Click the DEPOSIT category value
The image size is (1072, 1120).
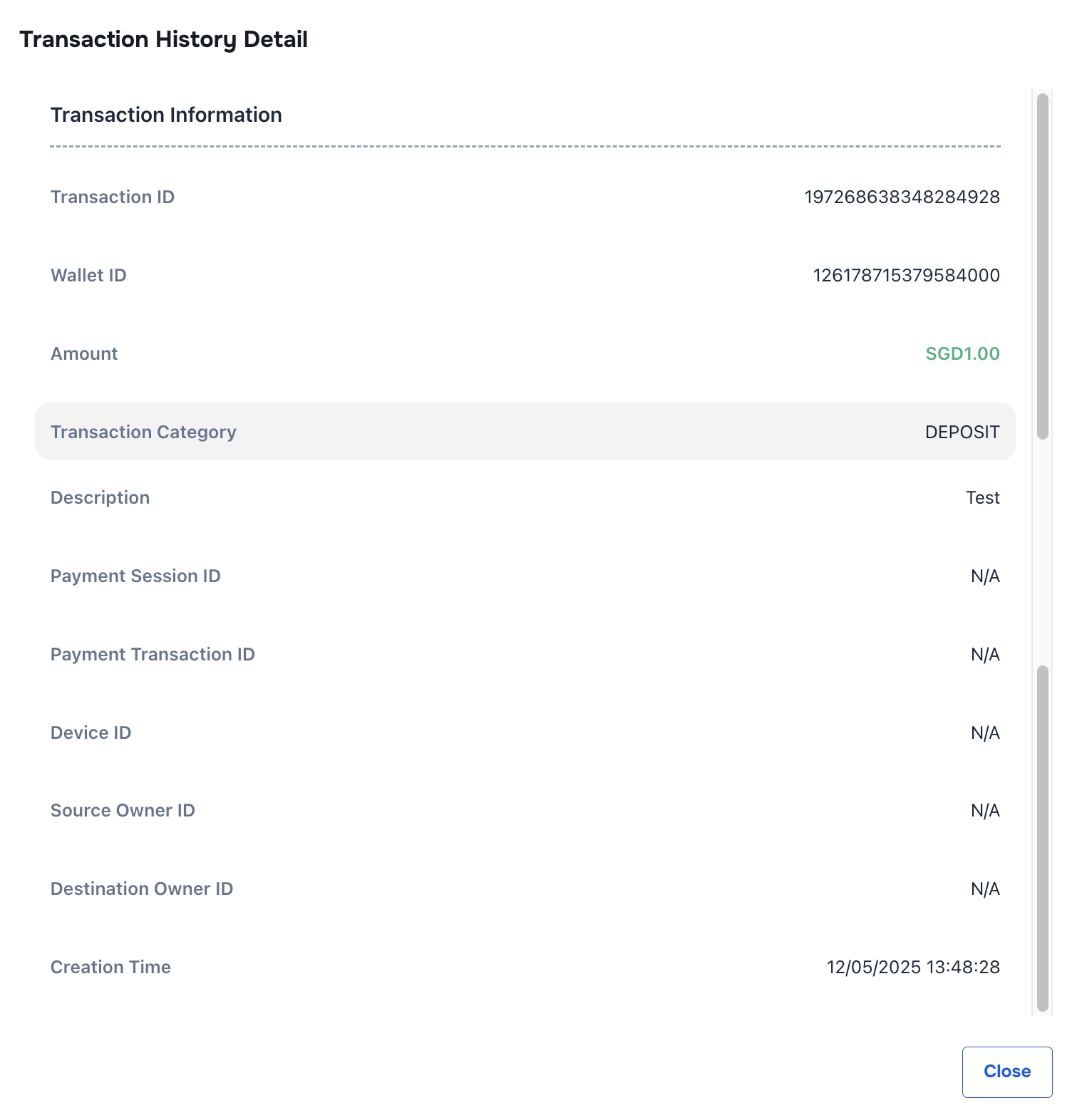(x=962, y=431)
